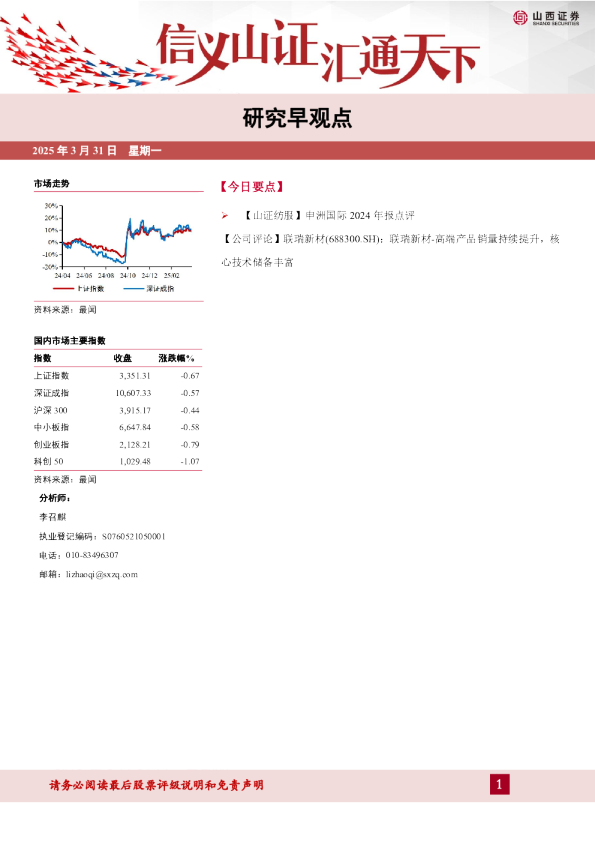The width and height of the screenshot is (595, 842).
Task: Click the blue legend line for 深证成指
Action: coord(134,289)
